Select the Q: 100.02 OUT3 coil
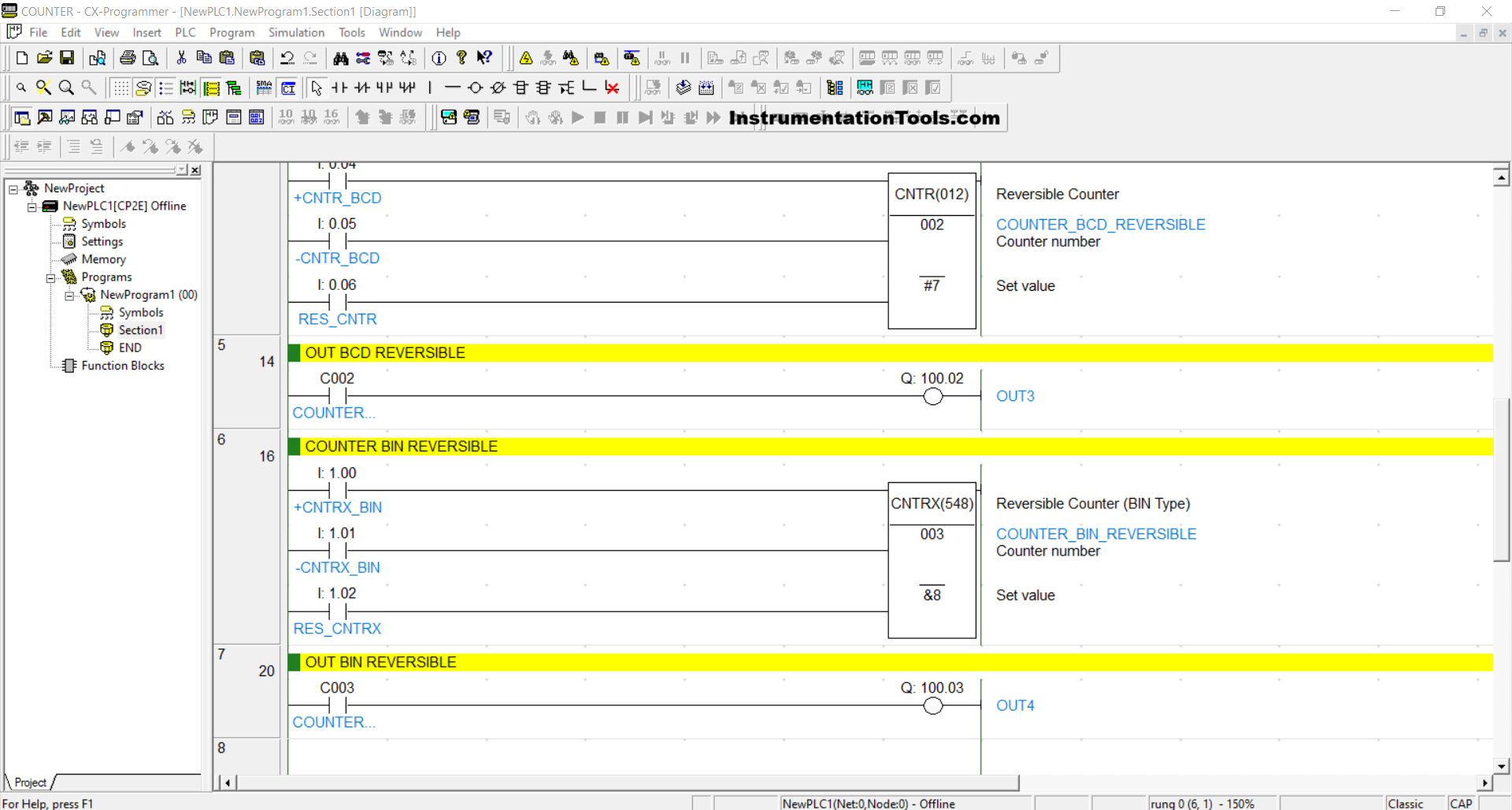1512x810 pixels. (x=932, y=396)
